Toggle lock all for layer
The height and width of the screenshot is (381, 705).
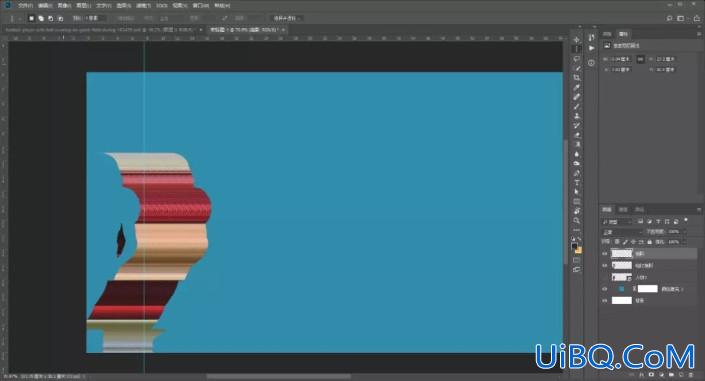tap(649, 242)
